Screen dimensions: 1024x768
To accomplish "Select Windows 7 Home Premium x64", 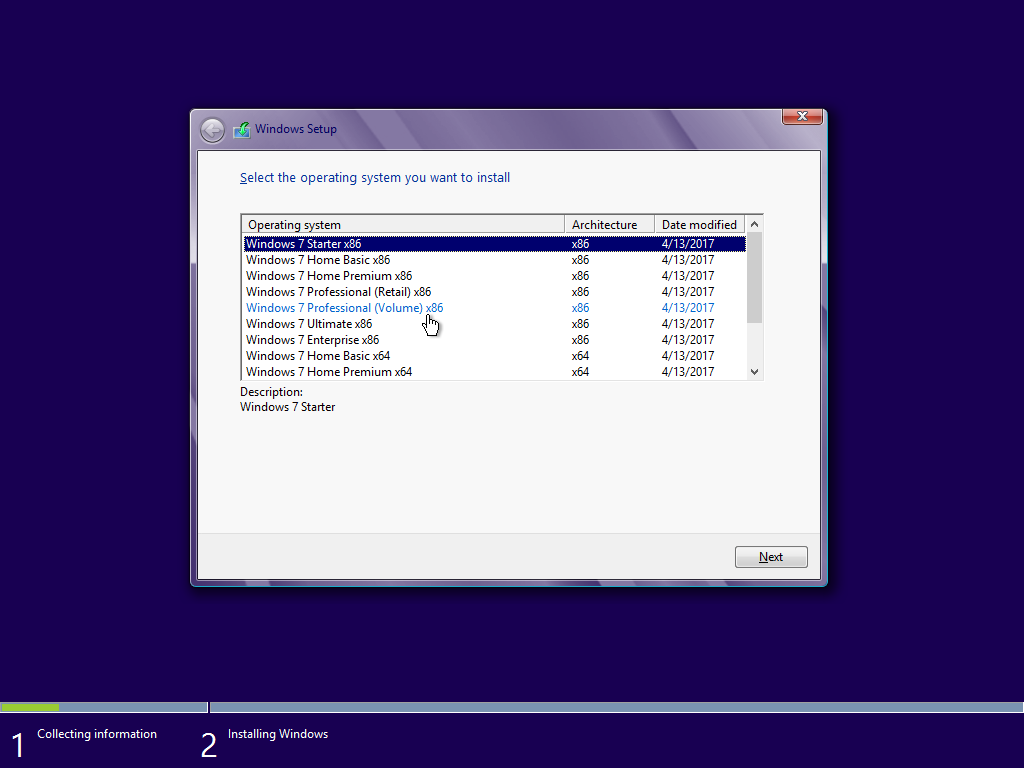I will point(494,372).
